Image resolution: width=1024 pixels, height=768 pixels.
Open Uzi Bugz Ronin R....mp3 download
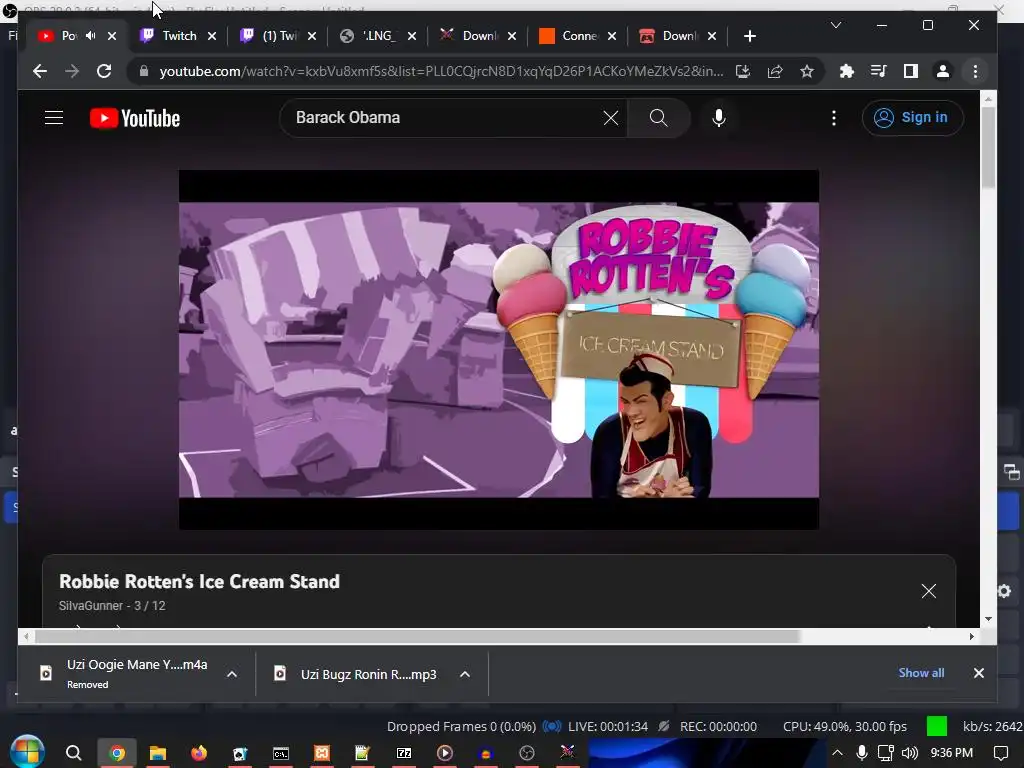click(369, 674)
